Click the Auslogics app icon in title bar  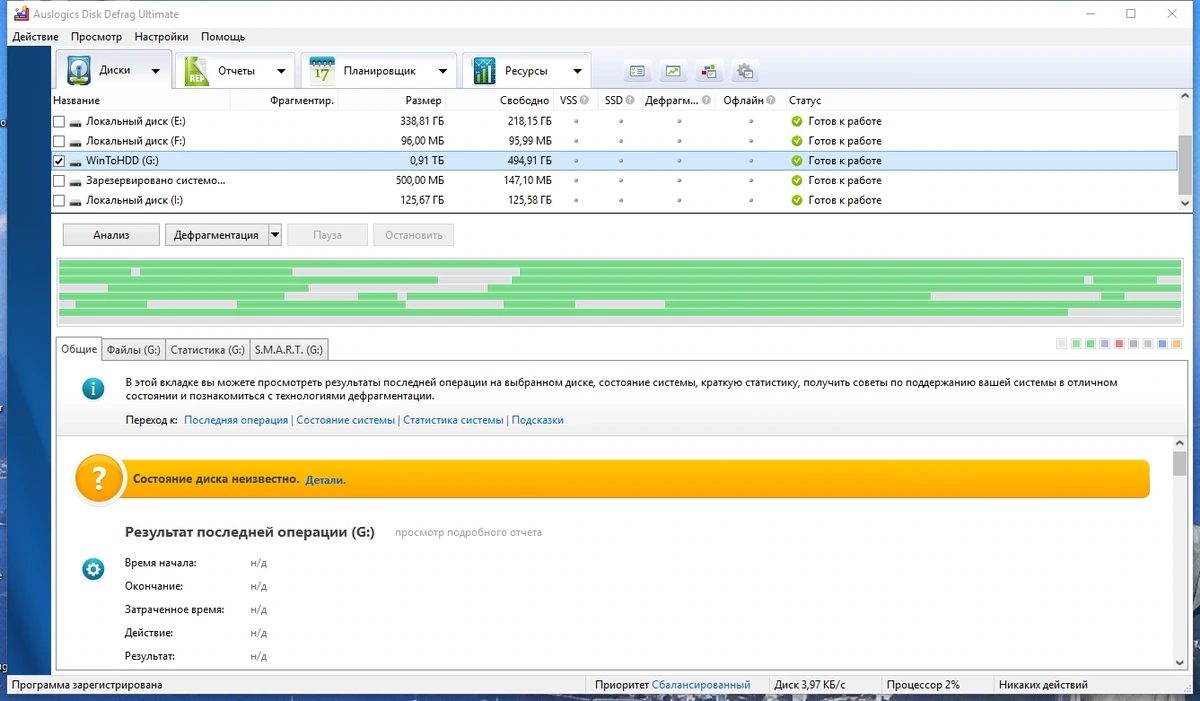click(19, 14)
